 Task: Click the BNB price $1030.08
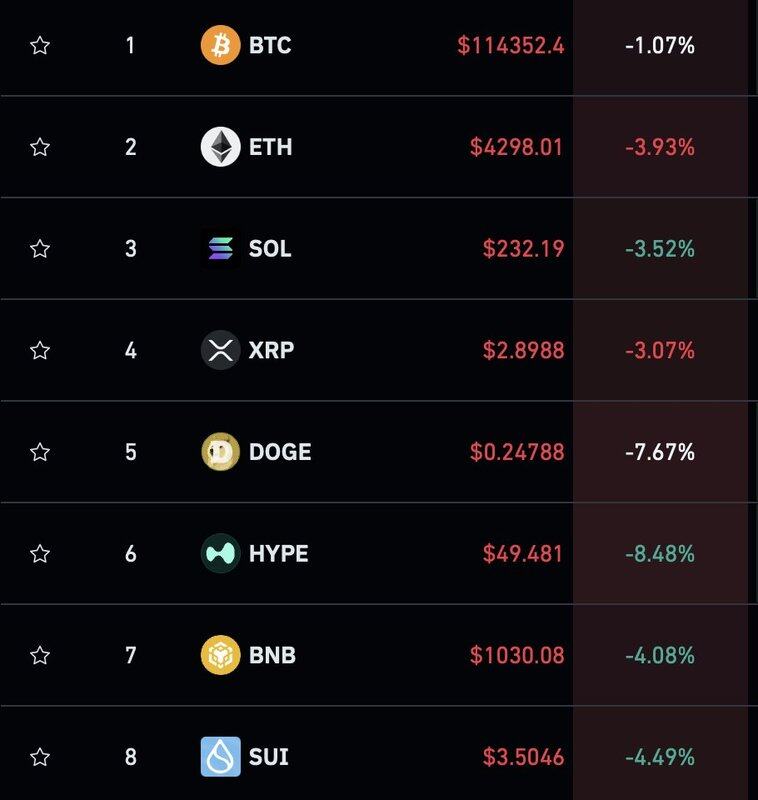coord(517,655)
